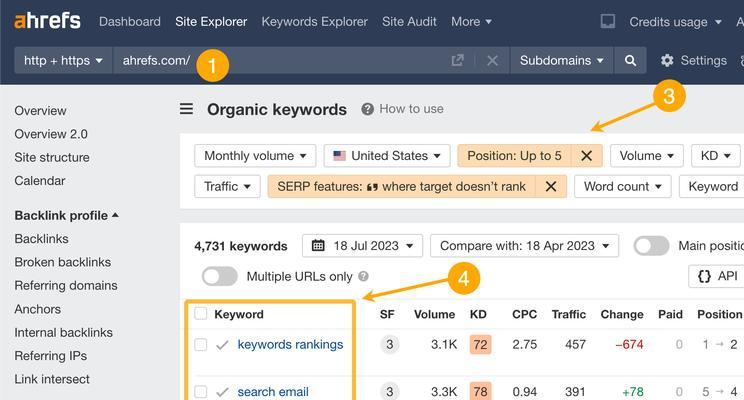
Task: Open Settings gear
Action: coord(667,60)
